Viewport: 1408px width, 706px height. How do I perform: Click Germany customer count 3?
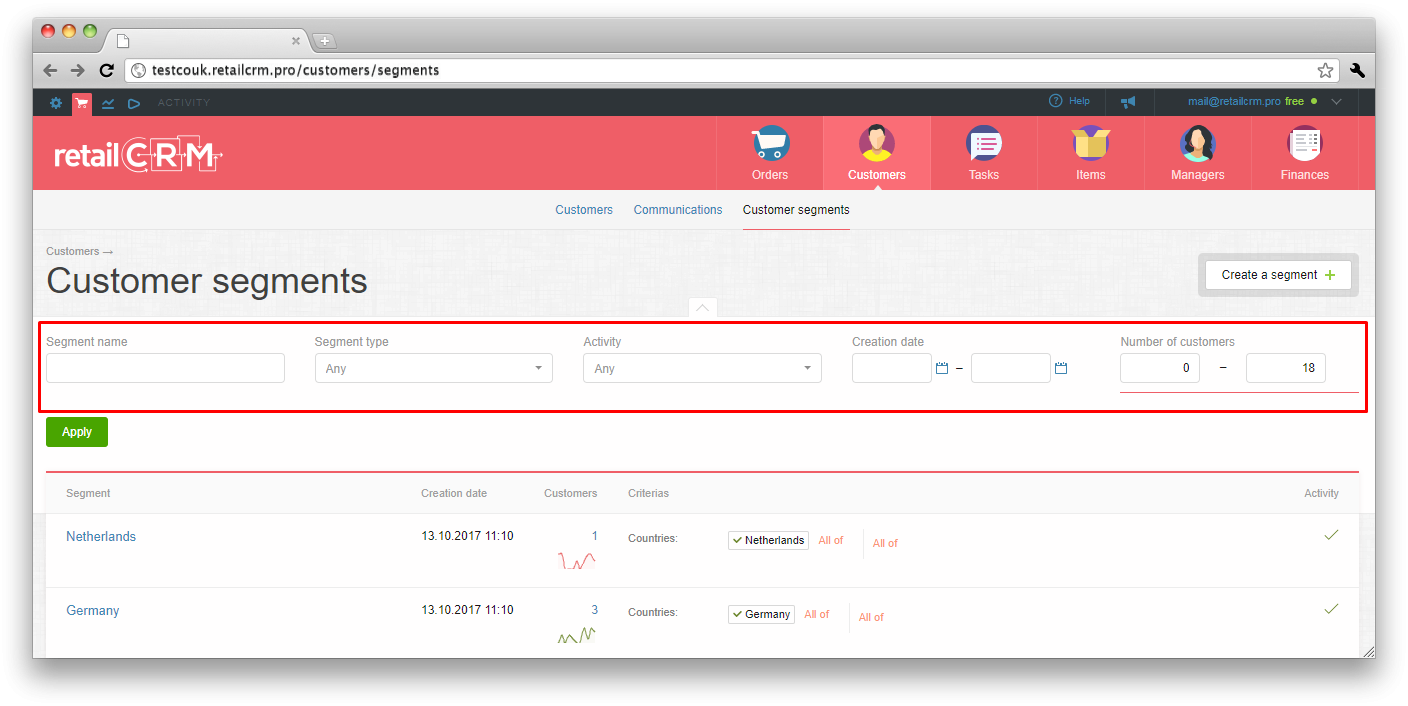pyautogui.click(x=594, y=610)
